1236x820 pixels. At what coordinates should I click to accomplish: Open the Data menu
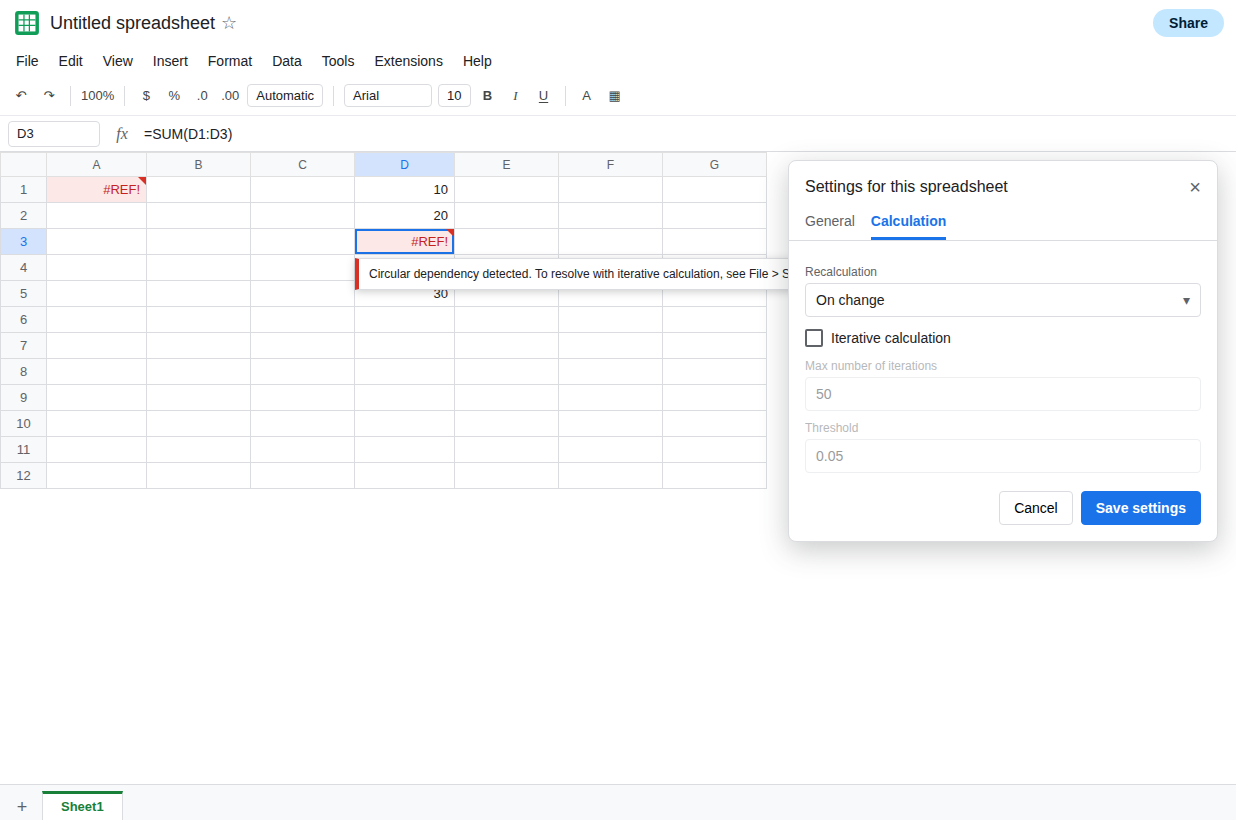(x=287, y=61)
